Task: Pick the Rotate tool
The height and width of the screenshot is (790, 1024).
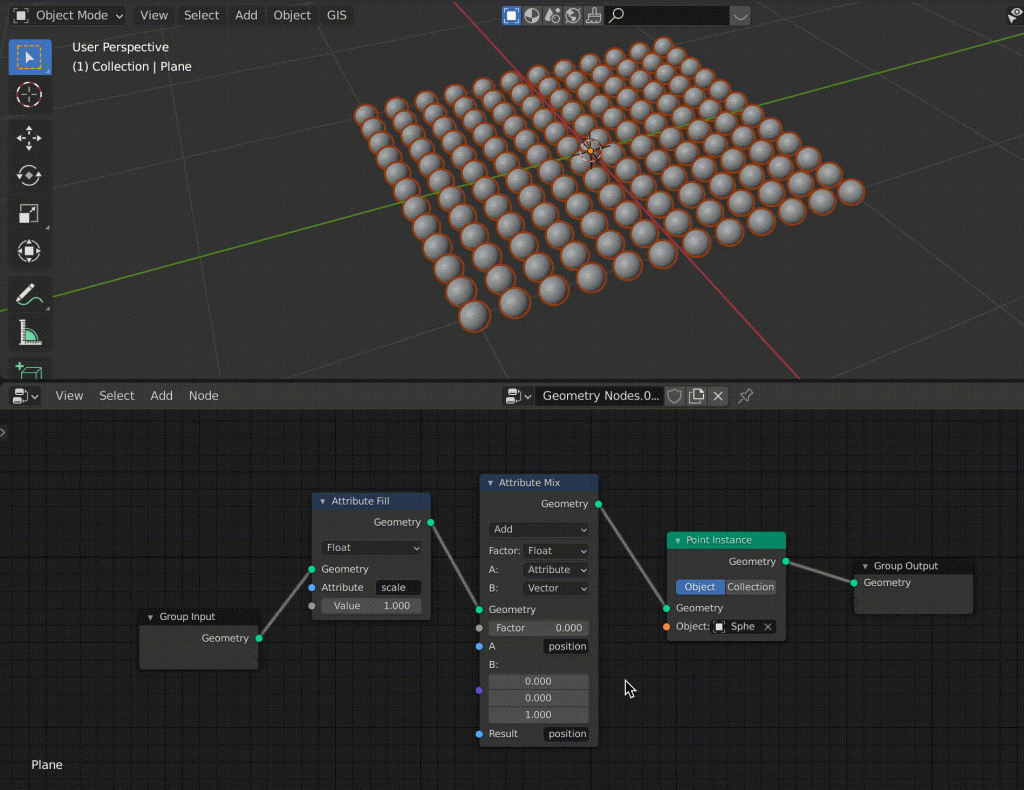Action: [30, 176]
